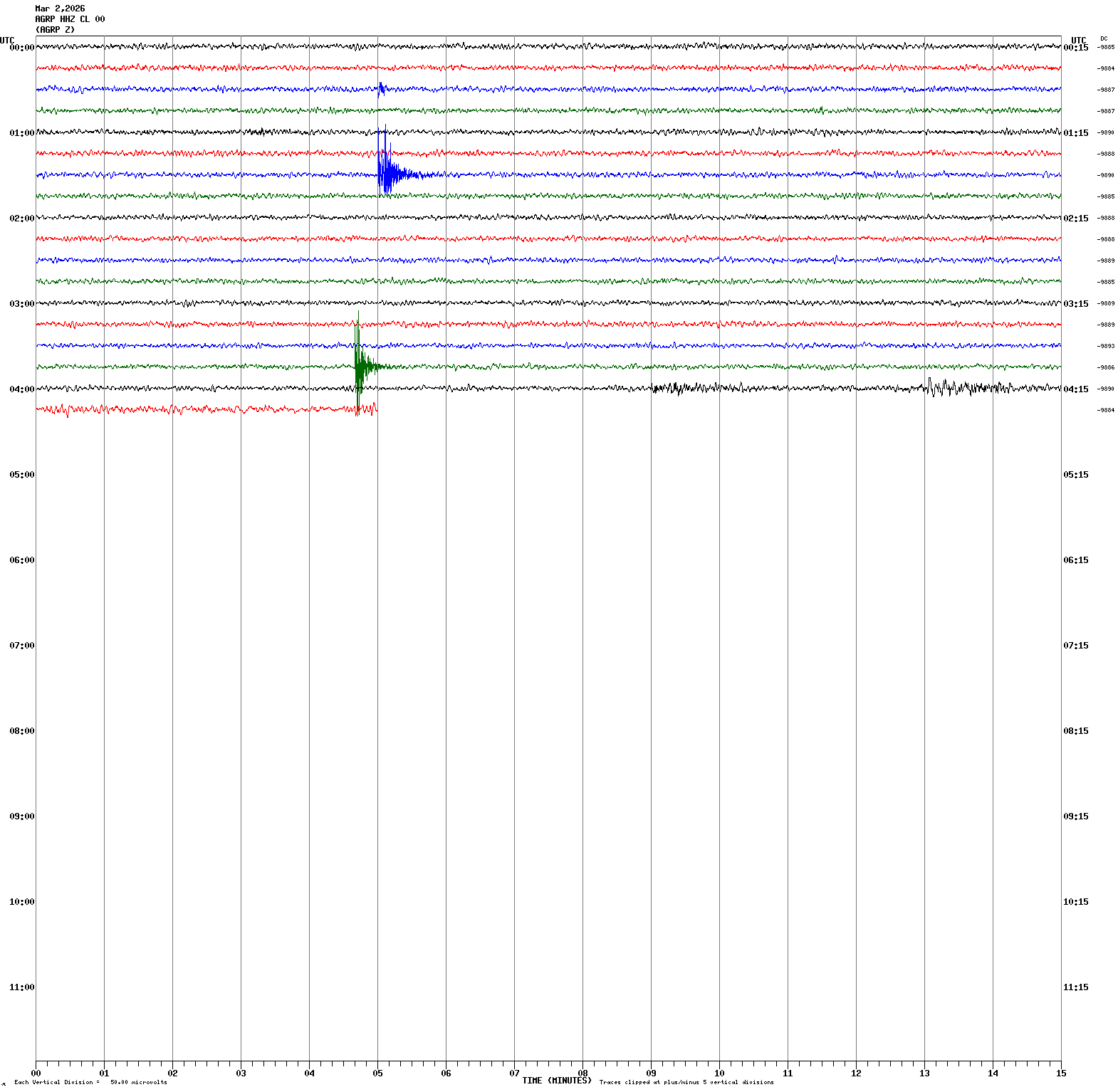This screenshot has height=1092, width=1118.
Task: Click the small blue burst on third trace
Action: [x=381, y=89]
